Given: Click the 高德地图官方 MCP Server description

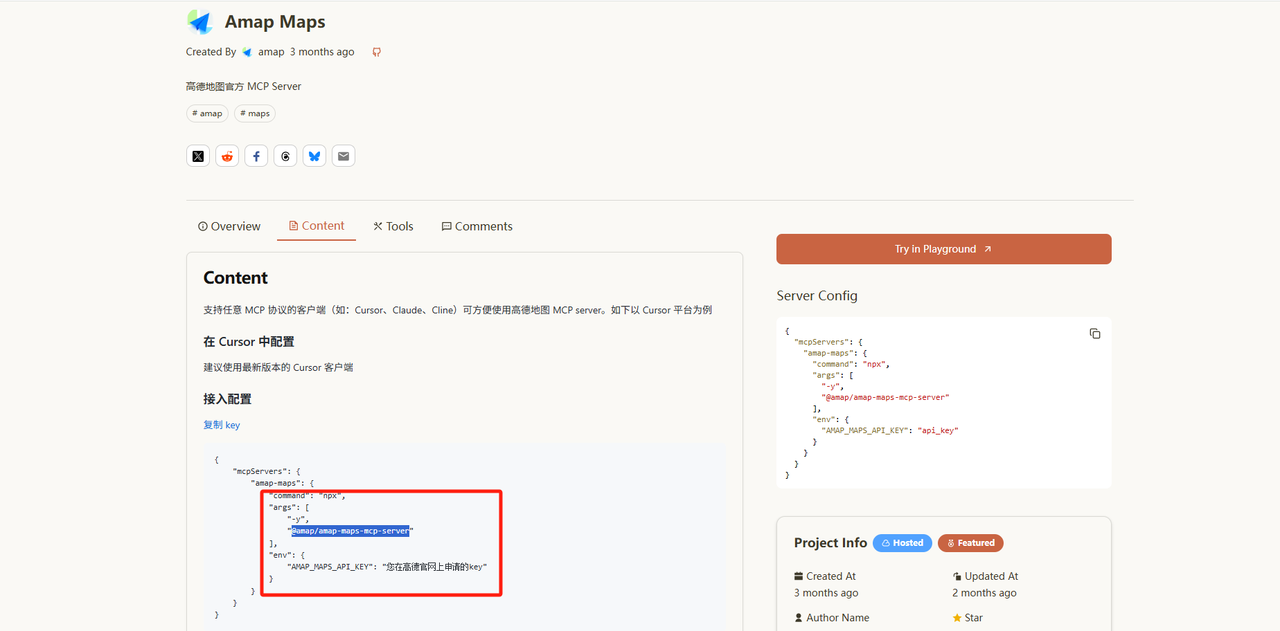Looking at the screenshot, I should pos(243,86).
